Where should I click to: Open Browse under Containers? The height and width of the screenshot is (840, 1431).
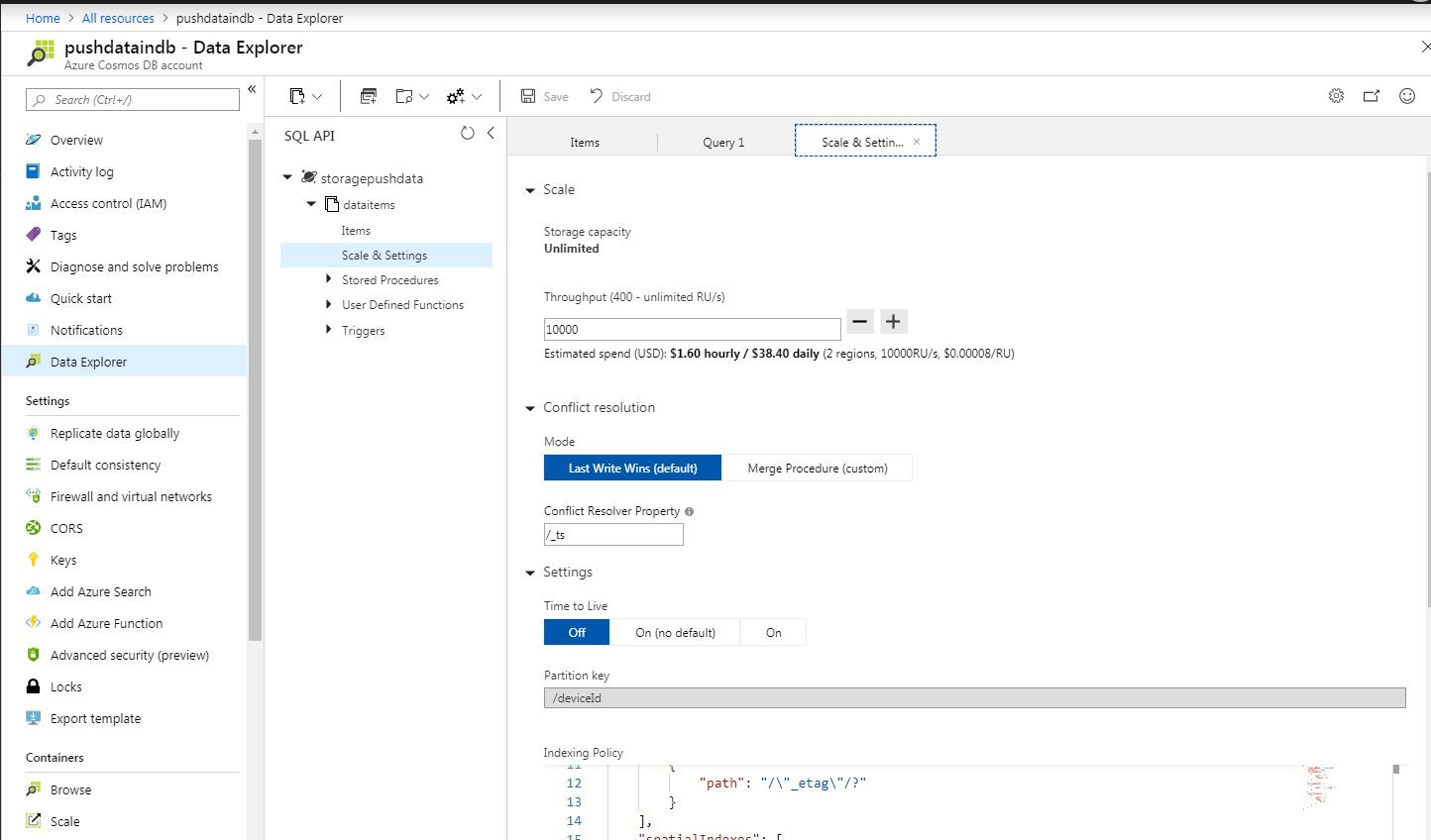pos(70,789)
